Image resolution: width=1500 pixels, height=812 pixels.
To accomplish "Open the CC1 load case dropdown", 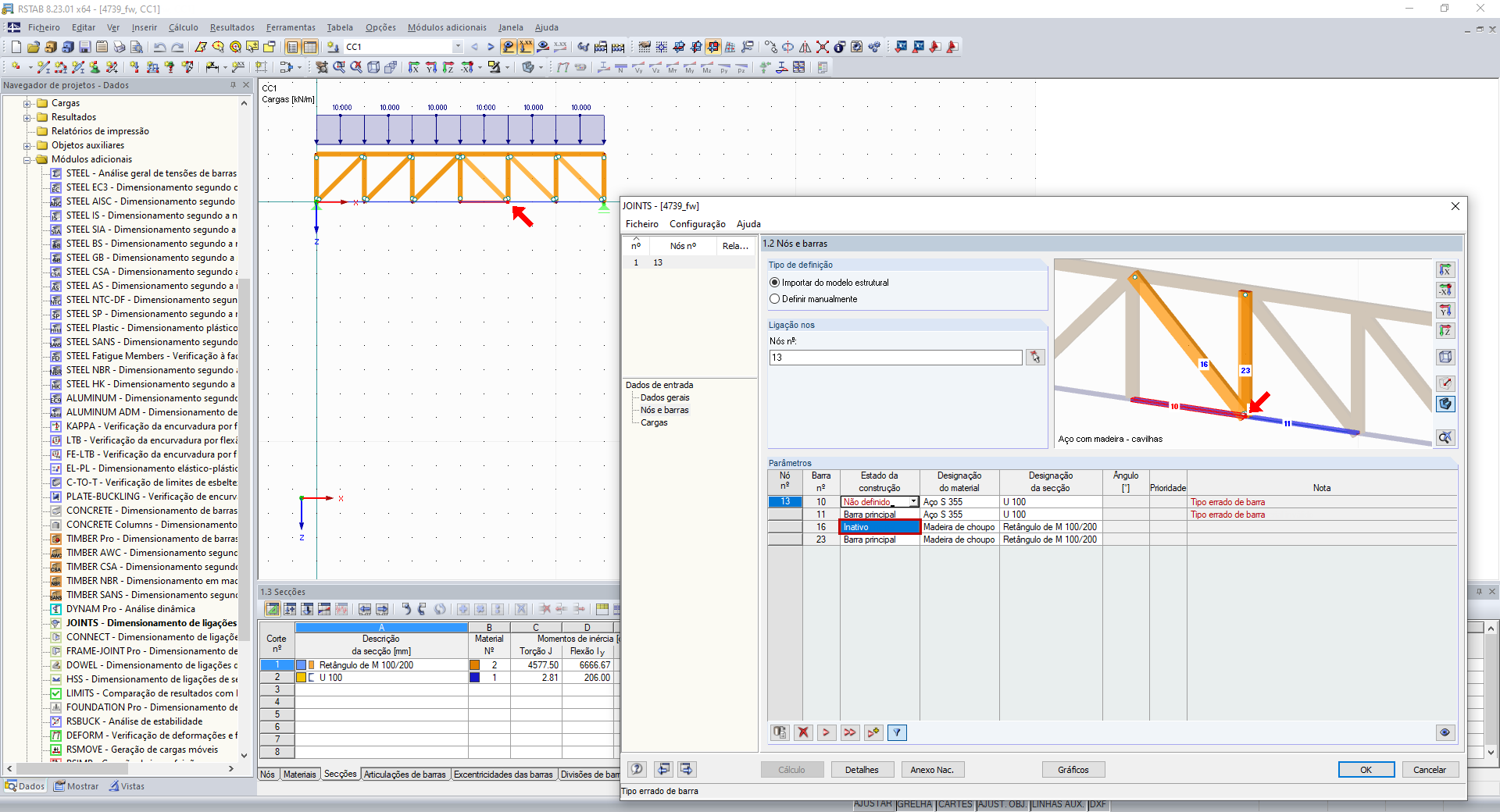I will coord(458,47).
